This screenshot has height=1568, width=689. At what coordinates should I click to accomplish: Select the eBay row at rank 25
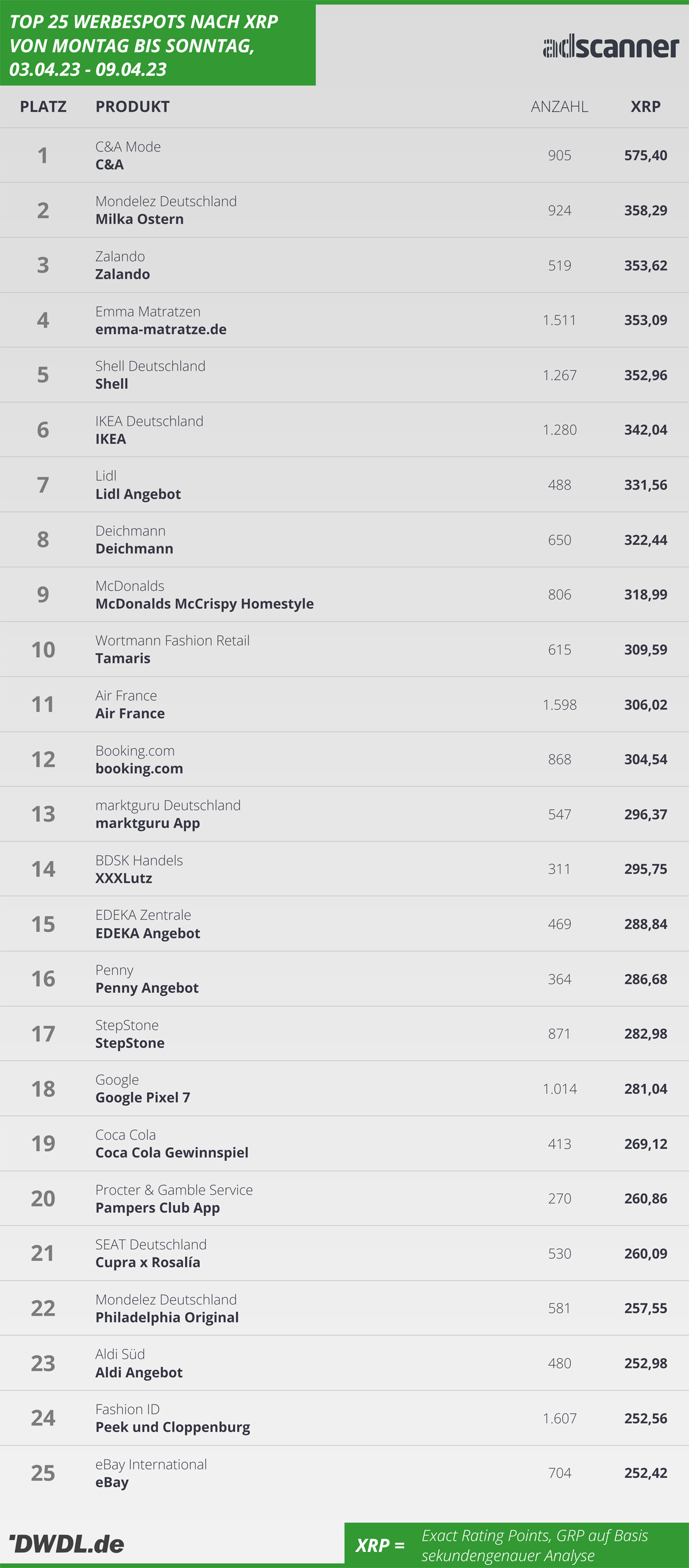[344, 1473]
